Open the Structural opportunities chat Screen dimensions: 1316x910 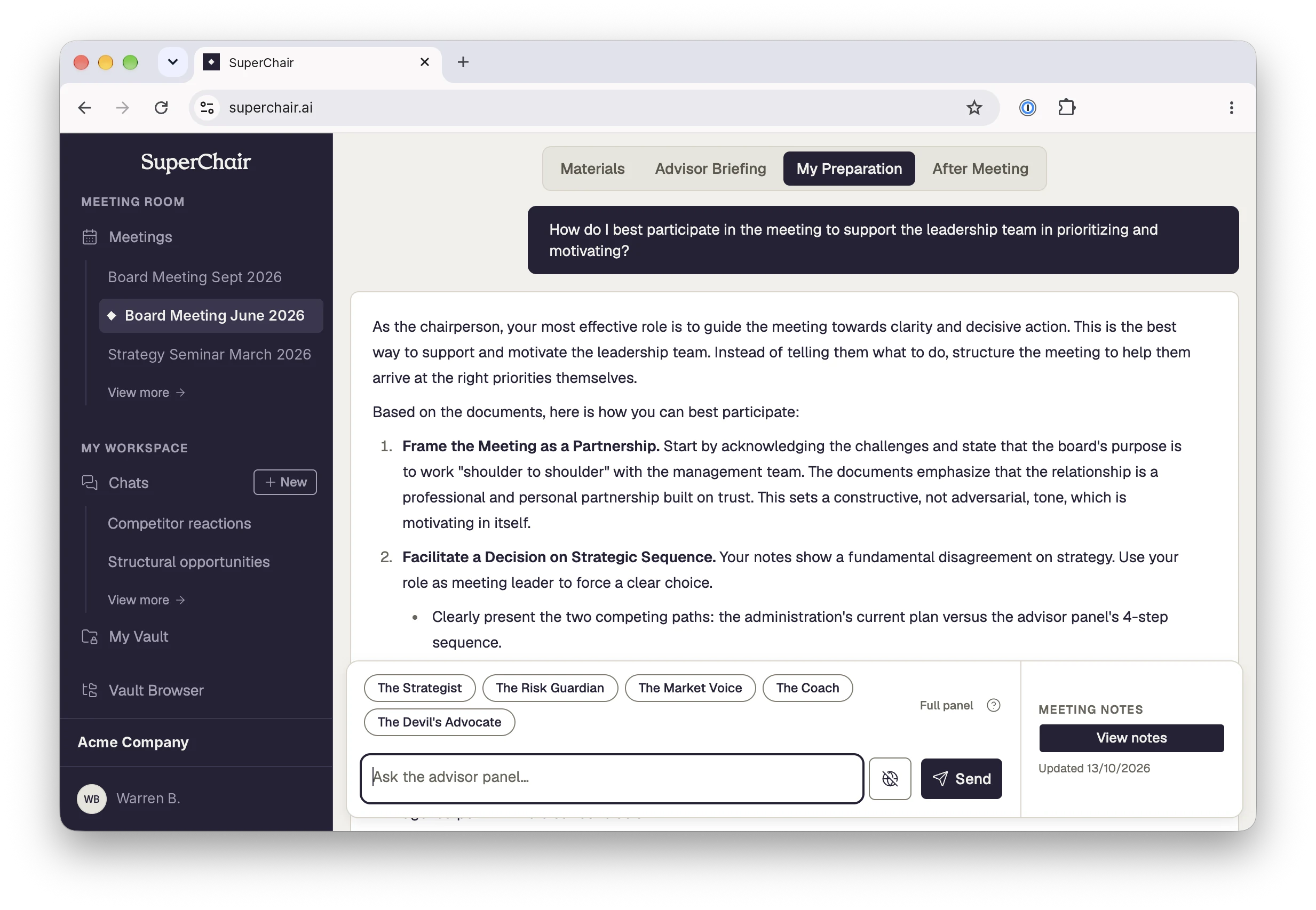point(188,562)
